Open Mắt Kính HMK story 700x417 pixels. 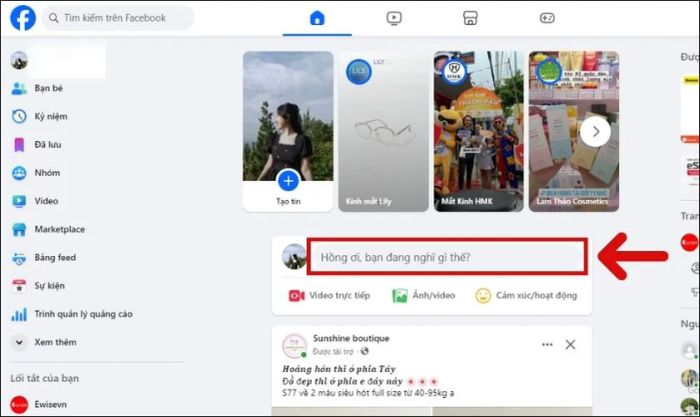pos(479,131)
